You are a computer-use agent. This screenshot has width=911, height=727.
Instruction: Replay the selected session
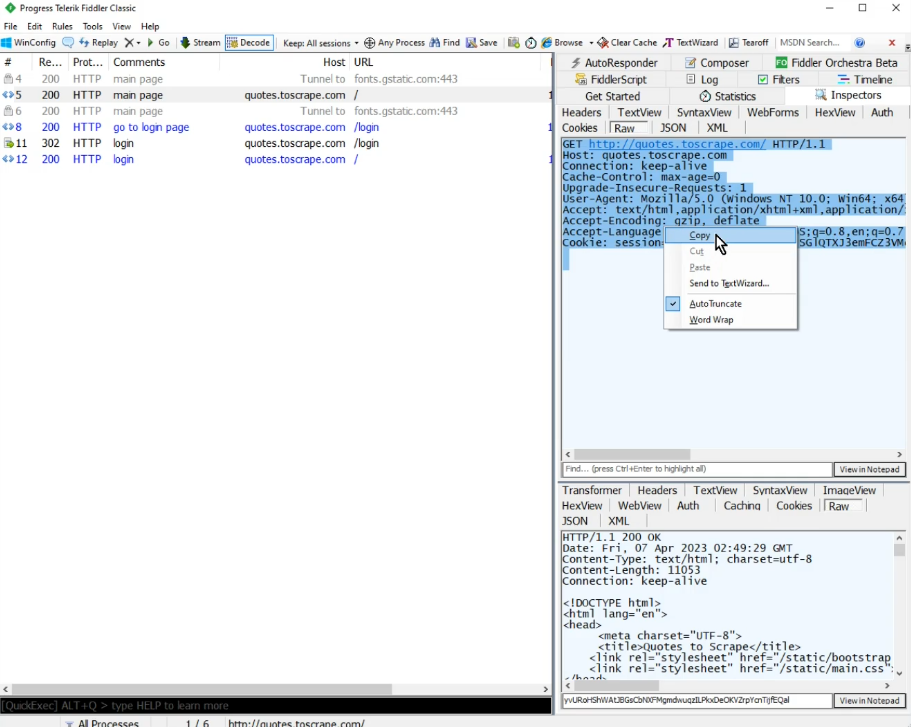[x=98, y=42]
